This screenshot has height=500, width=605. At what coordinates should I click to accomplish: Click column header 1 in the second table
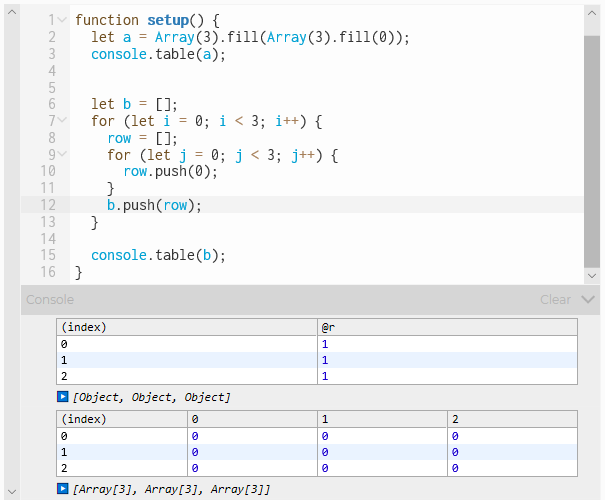click(x=382, y=419)
